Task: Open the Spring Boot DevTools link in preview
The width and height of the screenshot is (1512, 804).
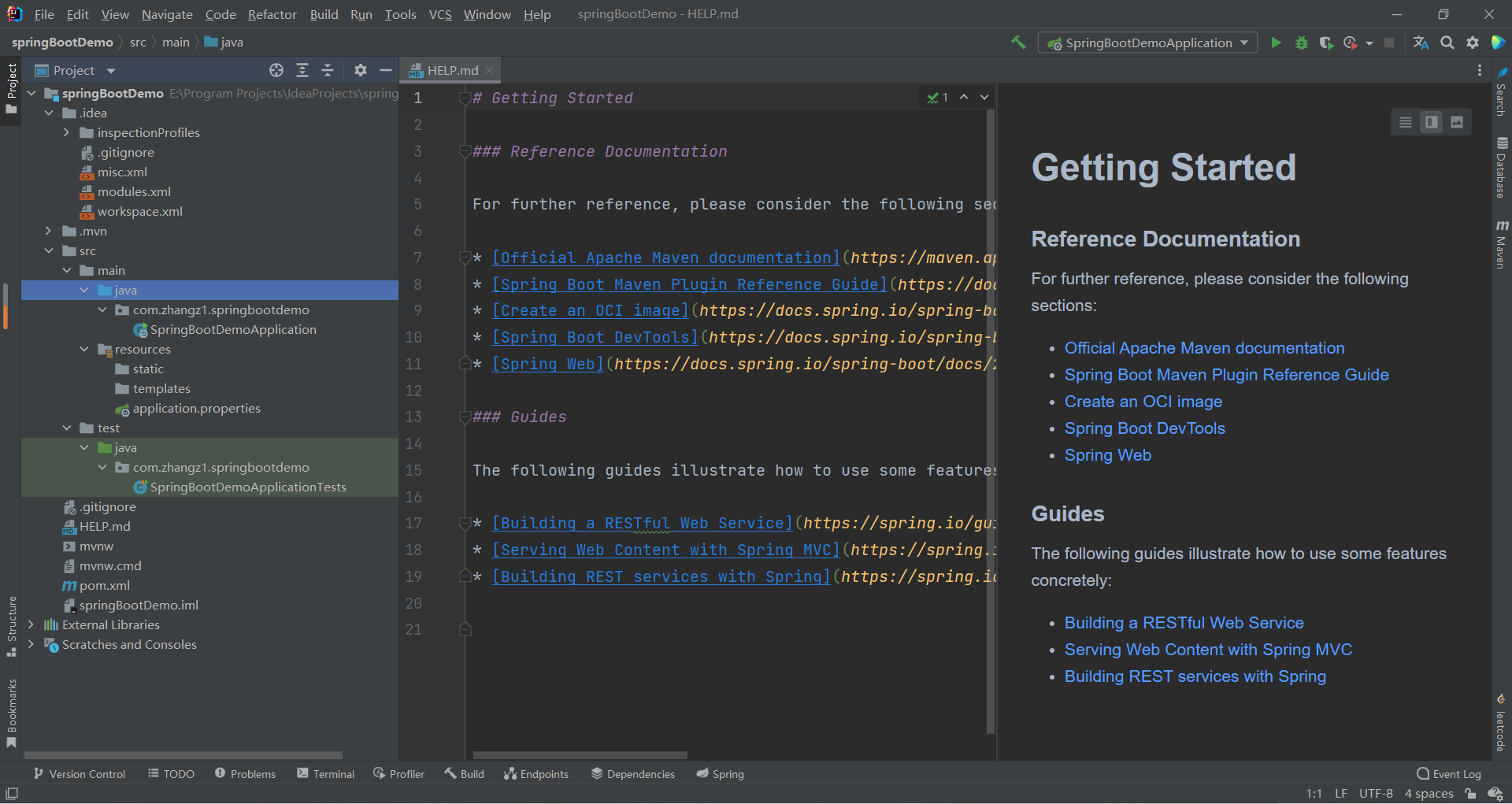Action: (1144, 428)
